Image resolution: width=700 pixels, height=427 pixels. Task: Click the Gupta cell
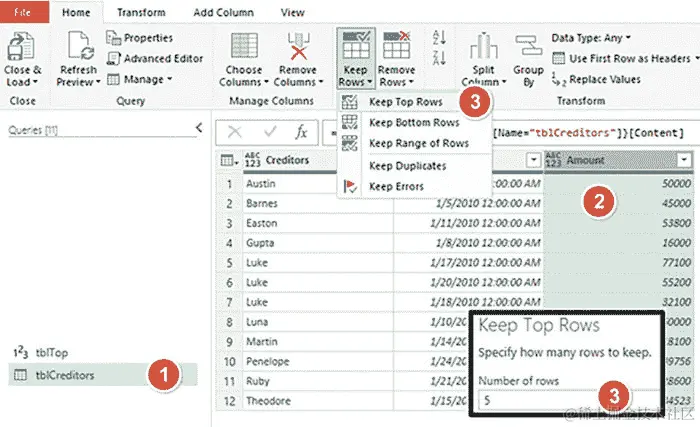click(x=318, y=243)
